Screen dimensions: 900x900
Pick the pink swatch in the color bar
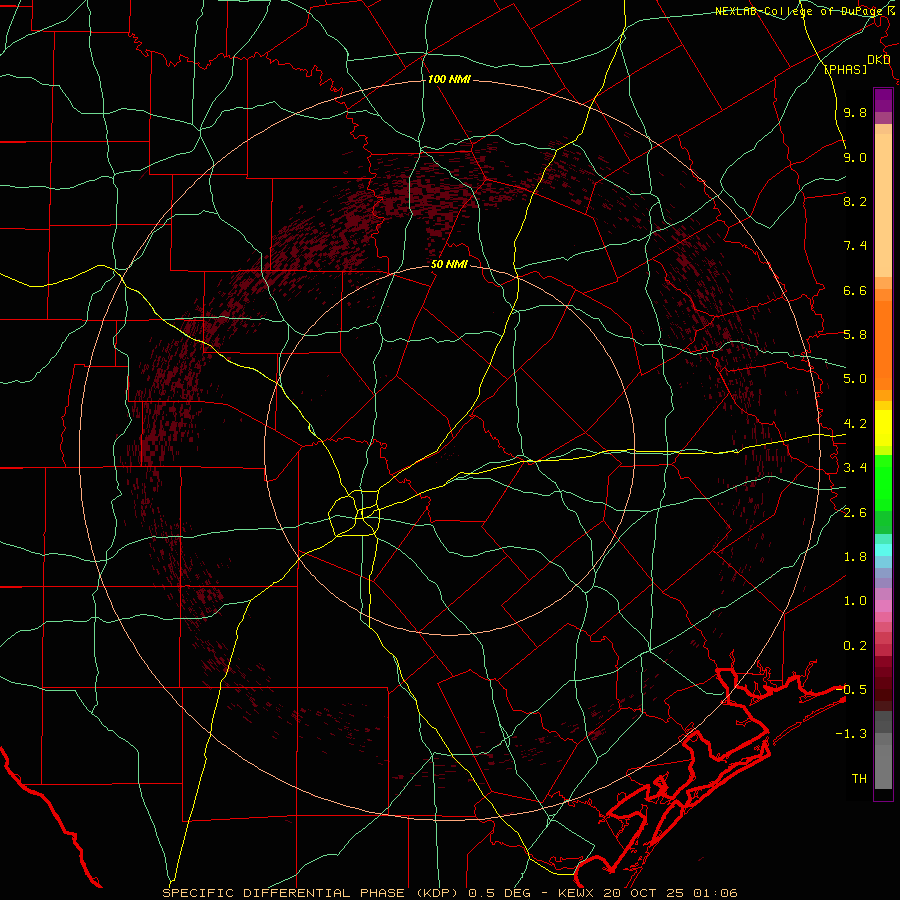[883, 606]
